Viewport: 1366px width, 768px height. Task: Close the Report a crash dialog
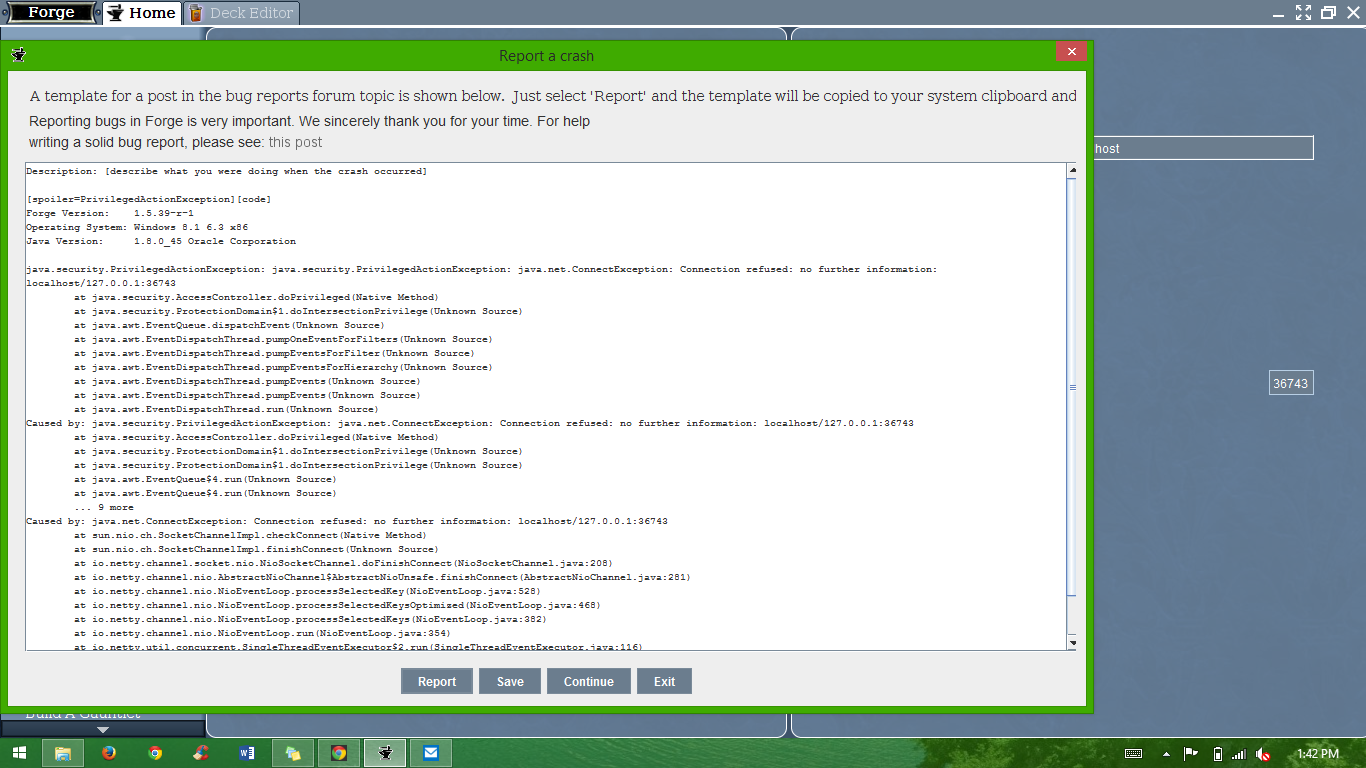pyautogui.click(x=1071, y=52)
